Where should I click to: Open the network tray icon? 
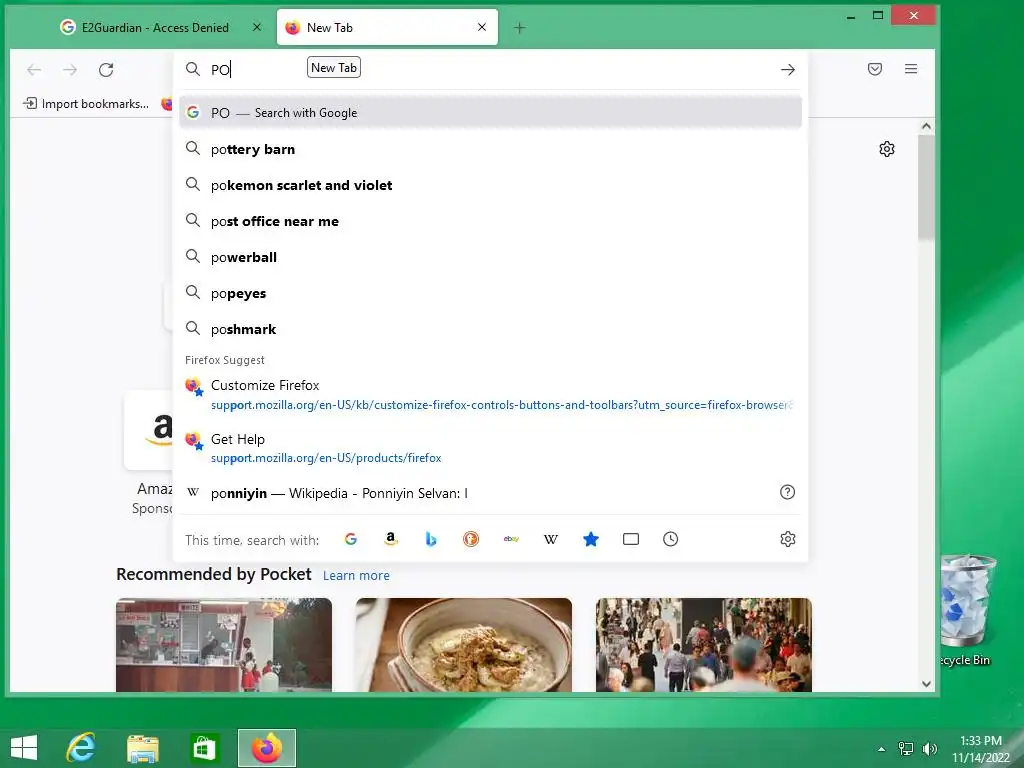[x=906, y=749]
